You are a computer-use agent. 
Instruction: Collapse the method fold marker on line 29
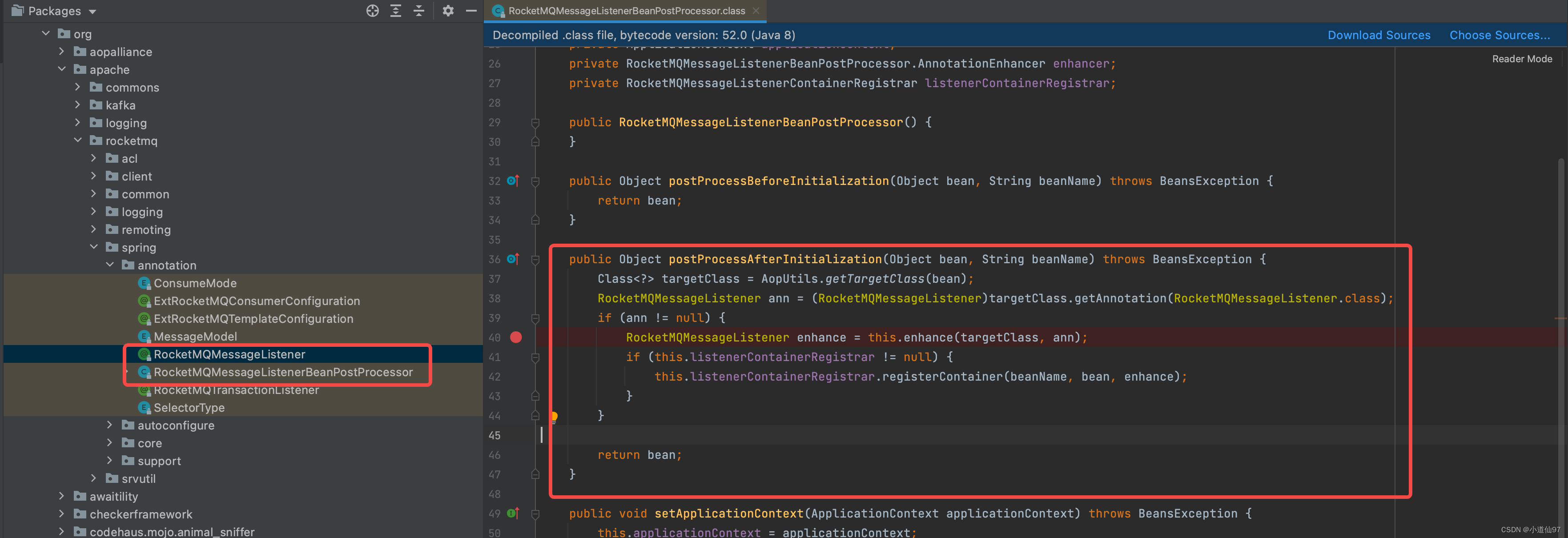pyautogui.click(x=535, y=122)
